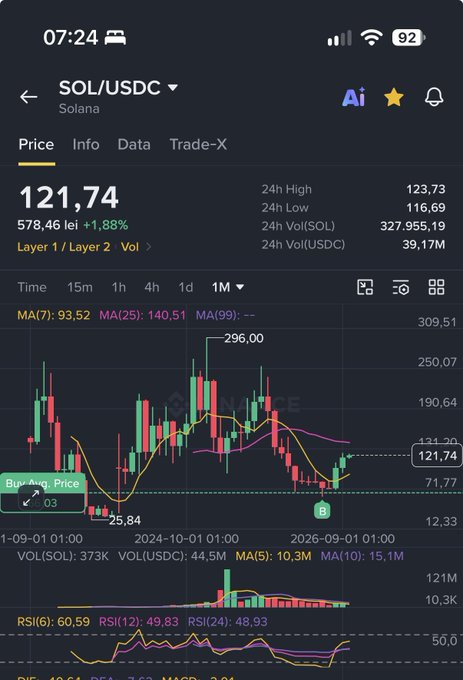This screenshot has width=463, height=680.
Task: Tap the MA(99) indicator label
Action: (225, 315)
